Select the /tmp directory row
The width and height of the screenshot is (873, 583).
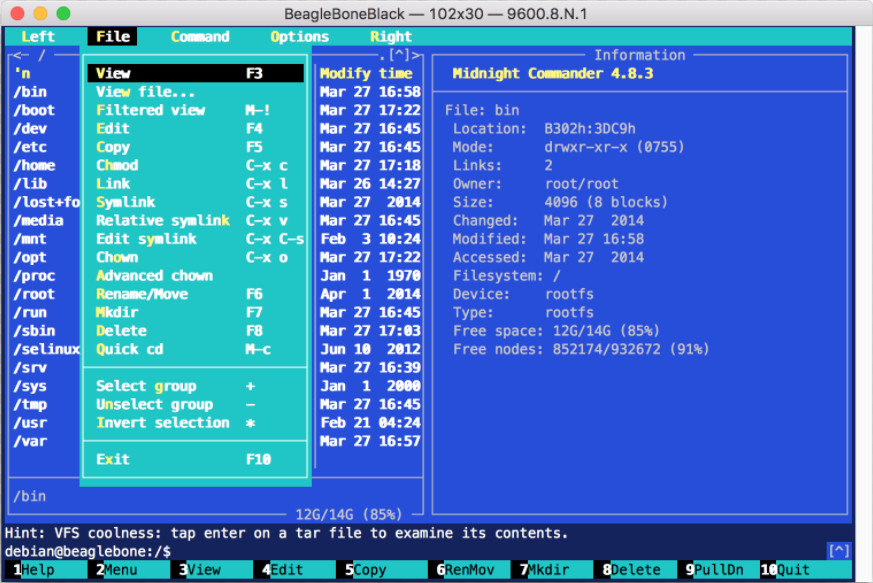tap(31, 404)
